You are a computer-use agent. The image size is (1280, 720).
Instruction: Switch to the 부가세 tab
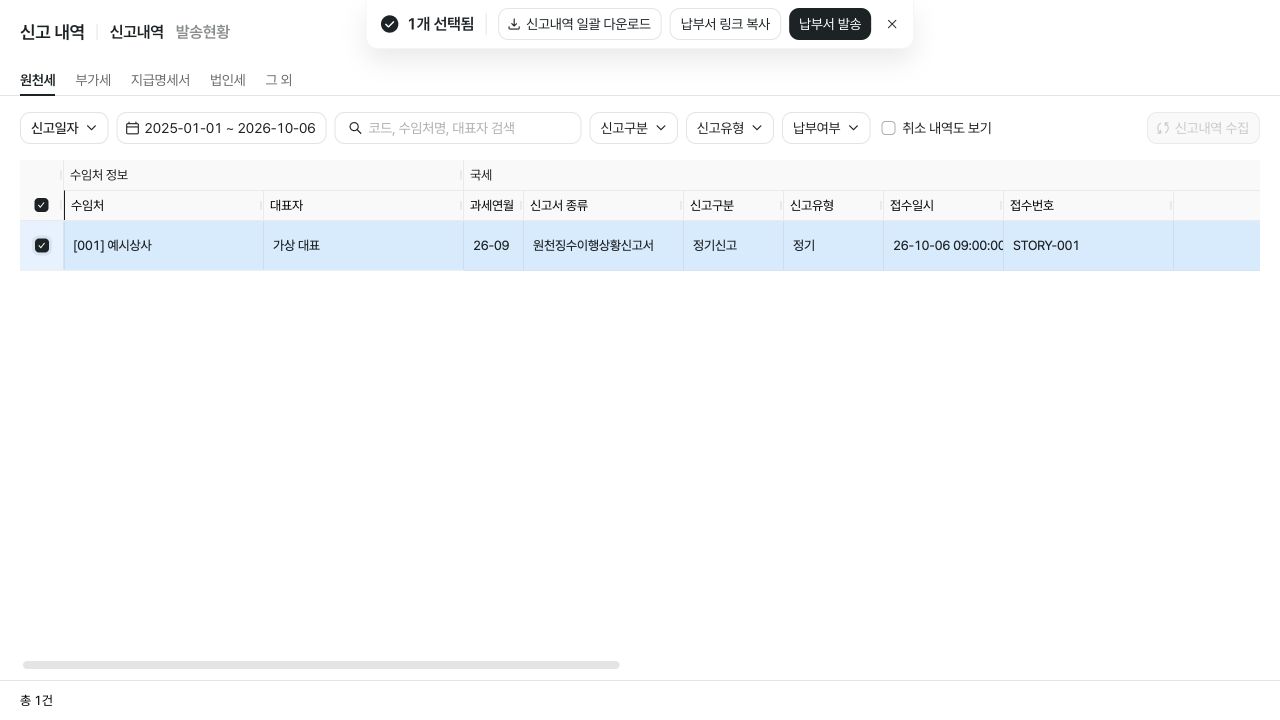pos(93,80)
